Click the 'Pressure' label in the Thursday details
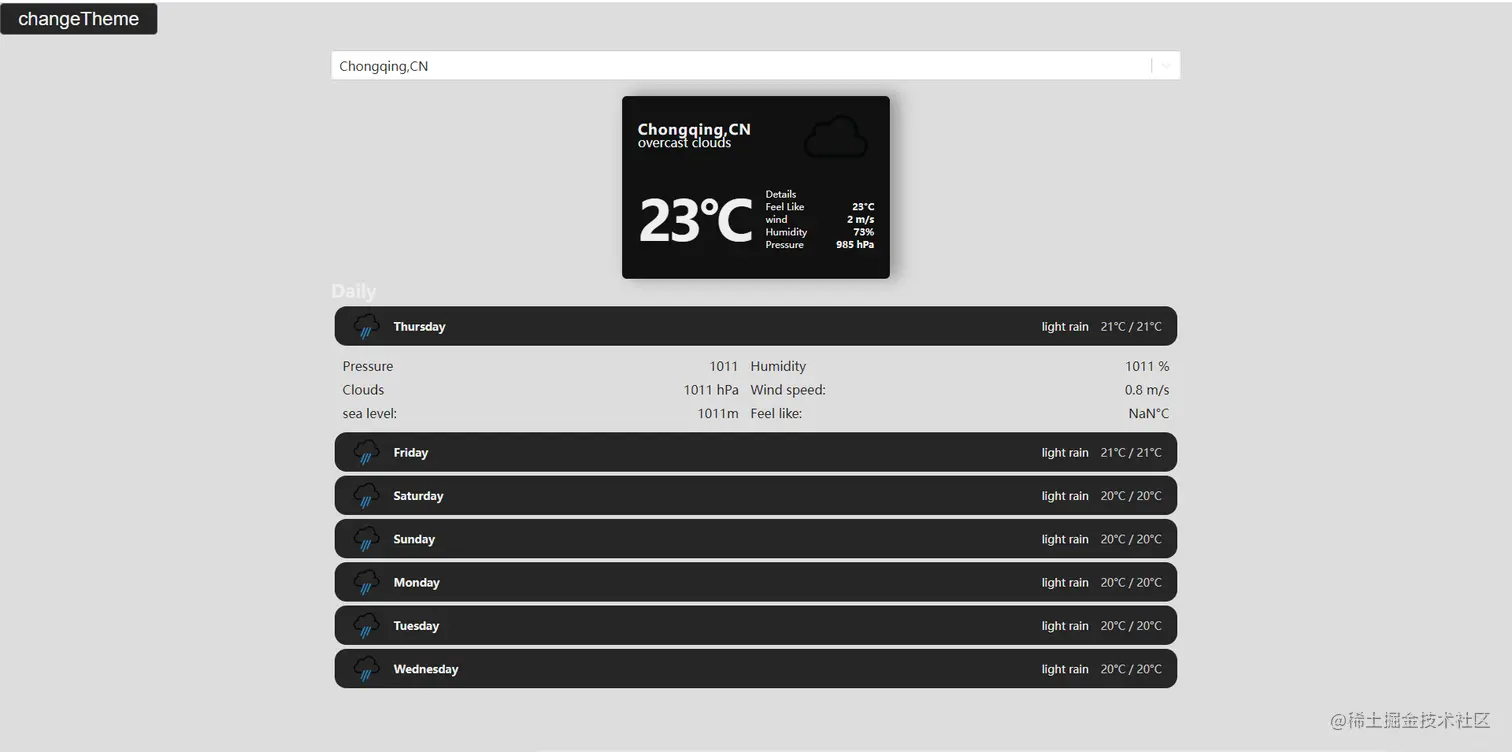Screen dimensions: 1512x752 [368, 367]
